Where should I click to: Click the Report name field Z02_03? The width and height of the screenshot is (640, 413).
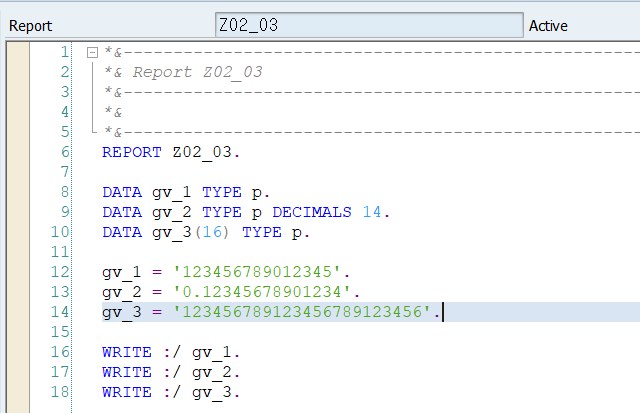(369, 25)
